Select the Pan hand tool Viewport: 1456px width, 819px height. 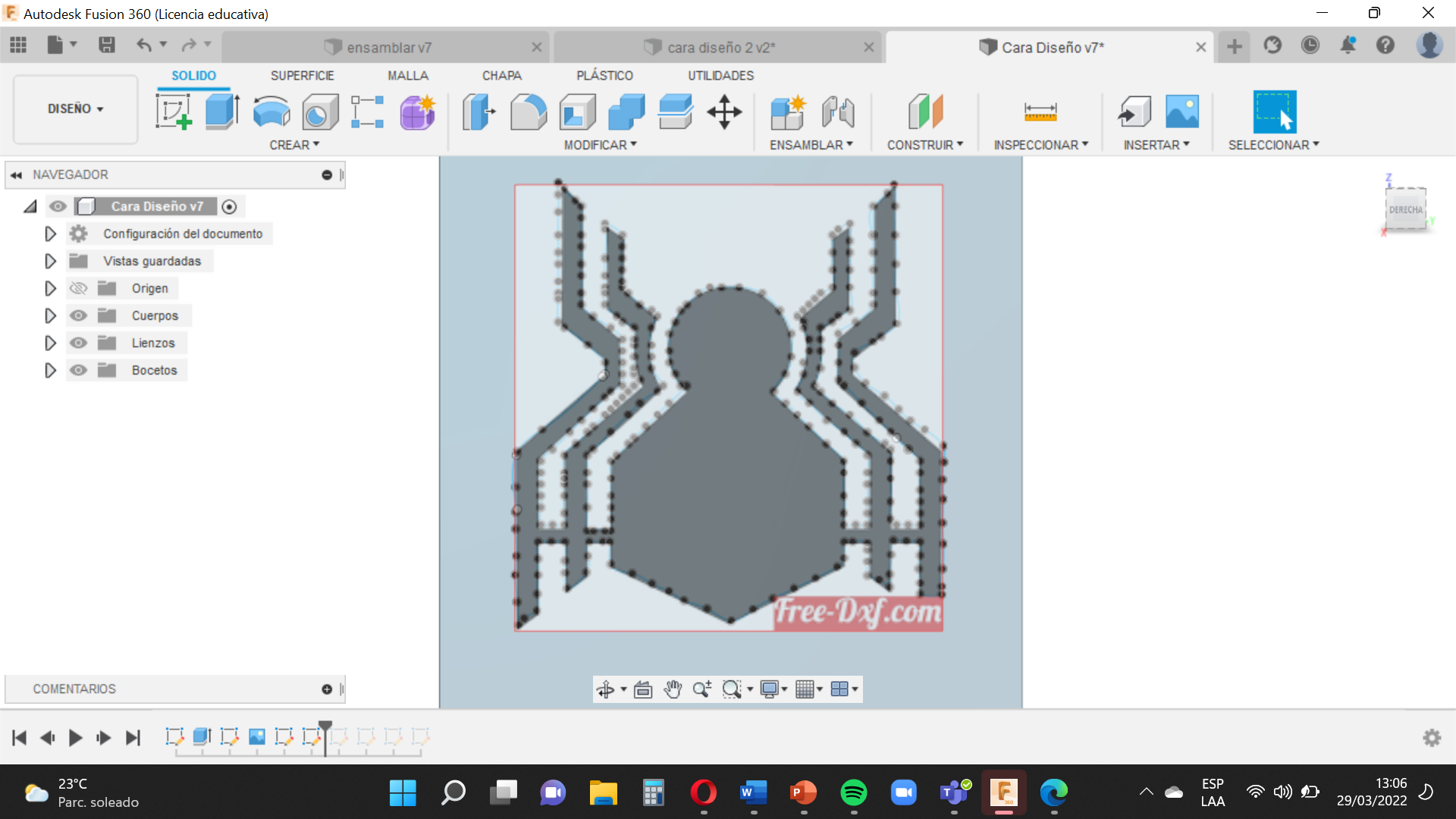[x=673, y=689]
